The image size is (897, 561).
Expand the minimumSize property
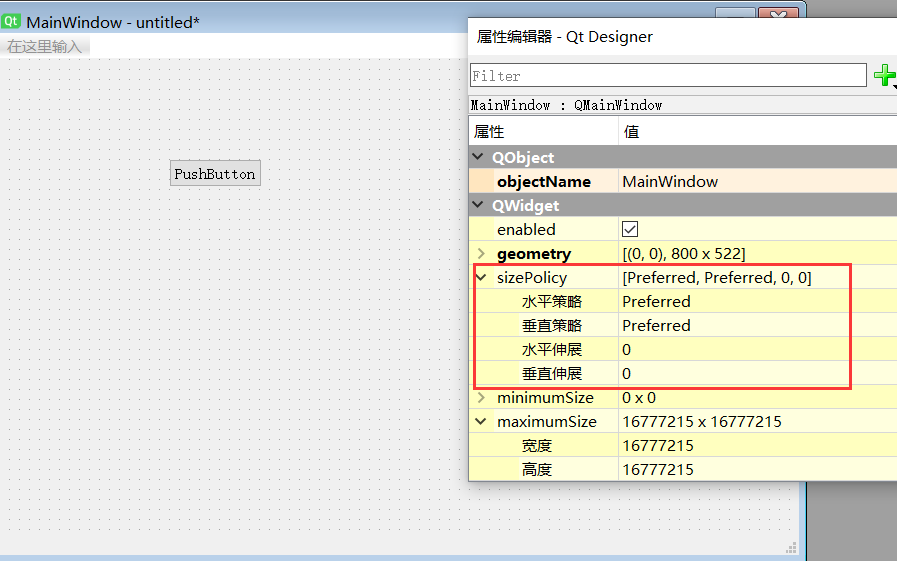pos(481,397)
